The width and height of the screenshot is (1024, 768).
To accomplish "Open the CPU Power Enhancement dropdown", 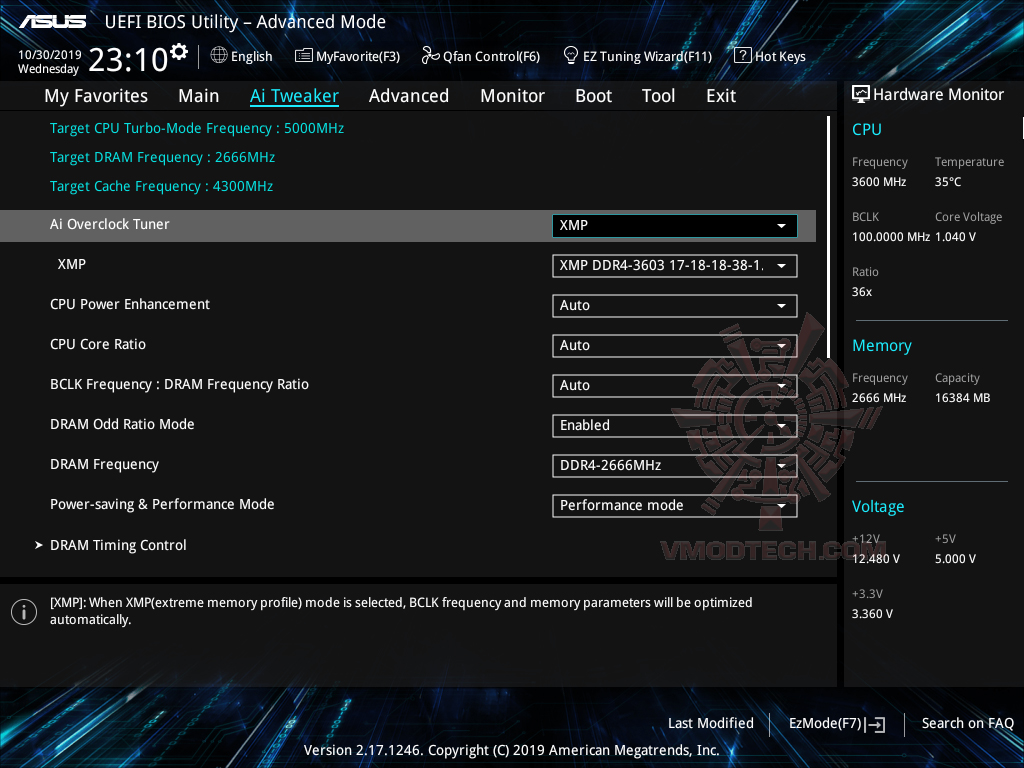I will point(675,306).
